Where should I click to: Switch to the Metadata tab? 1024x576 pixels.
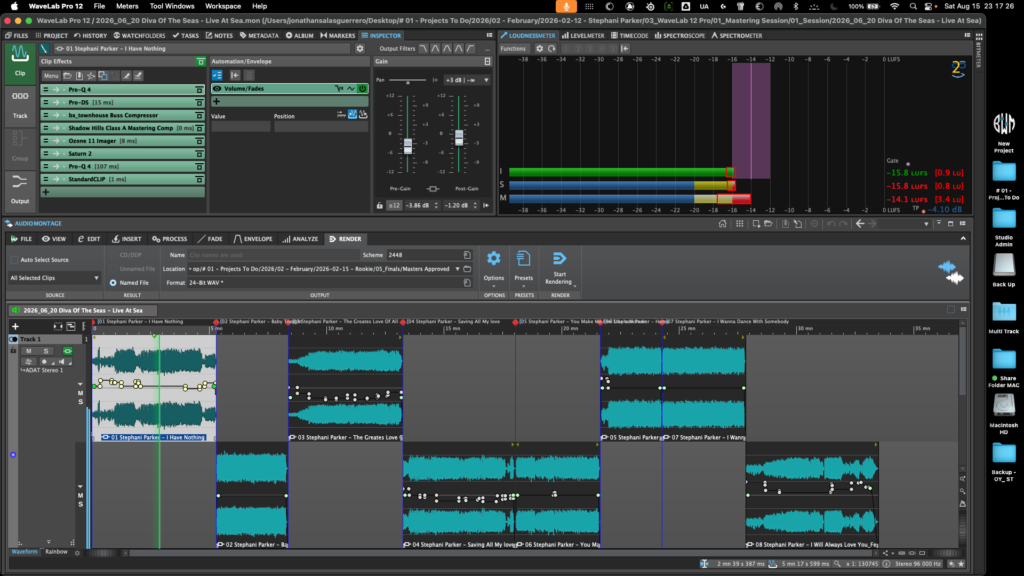click(259, 35)
